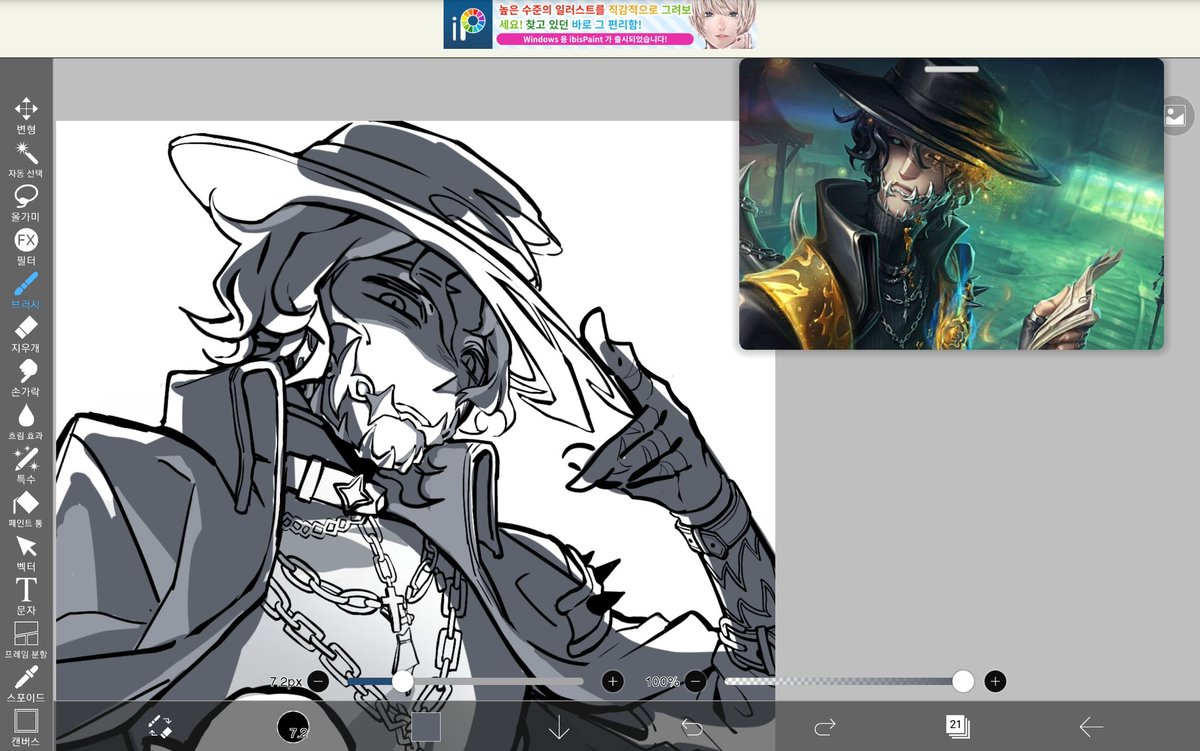This screenshot has width=1200, height=751.
Task: Open brush settings showing 7.2 size
Action: point(293,726)
